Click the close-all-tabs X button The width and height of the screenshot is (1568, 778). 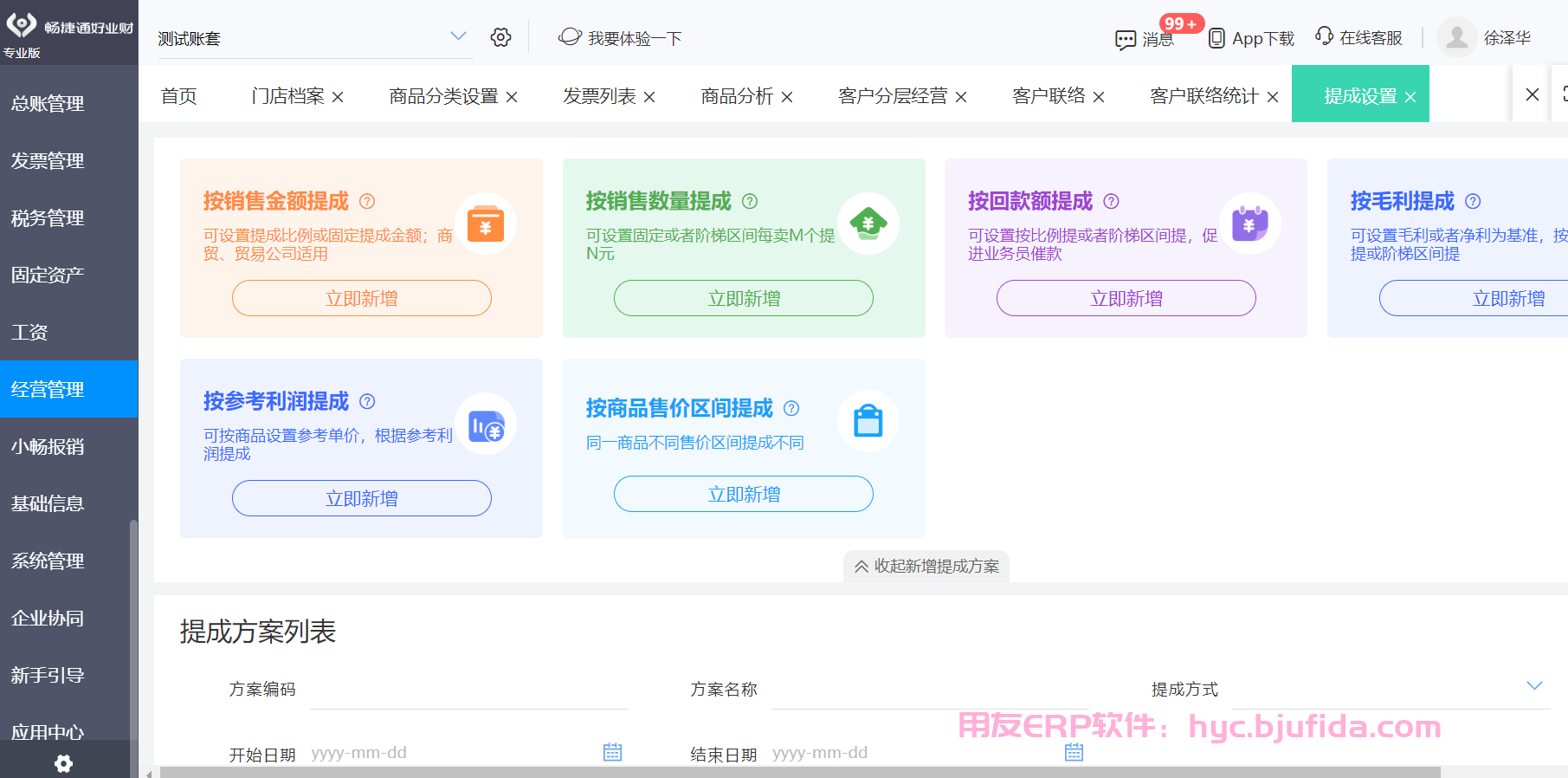[x=1532, y=94]
